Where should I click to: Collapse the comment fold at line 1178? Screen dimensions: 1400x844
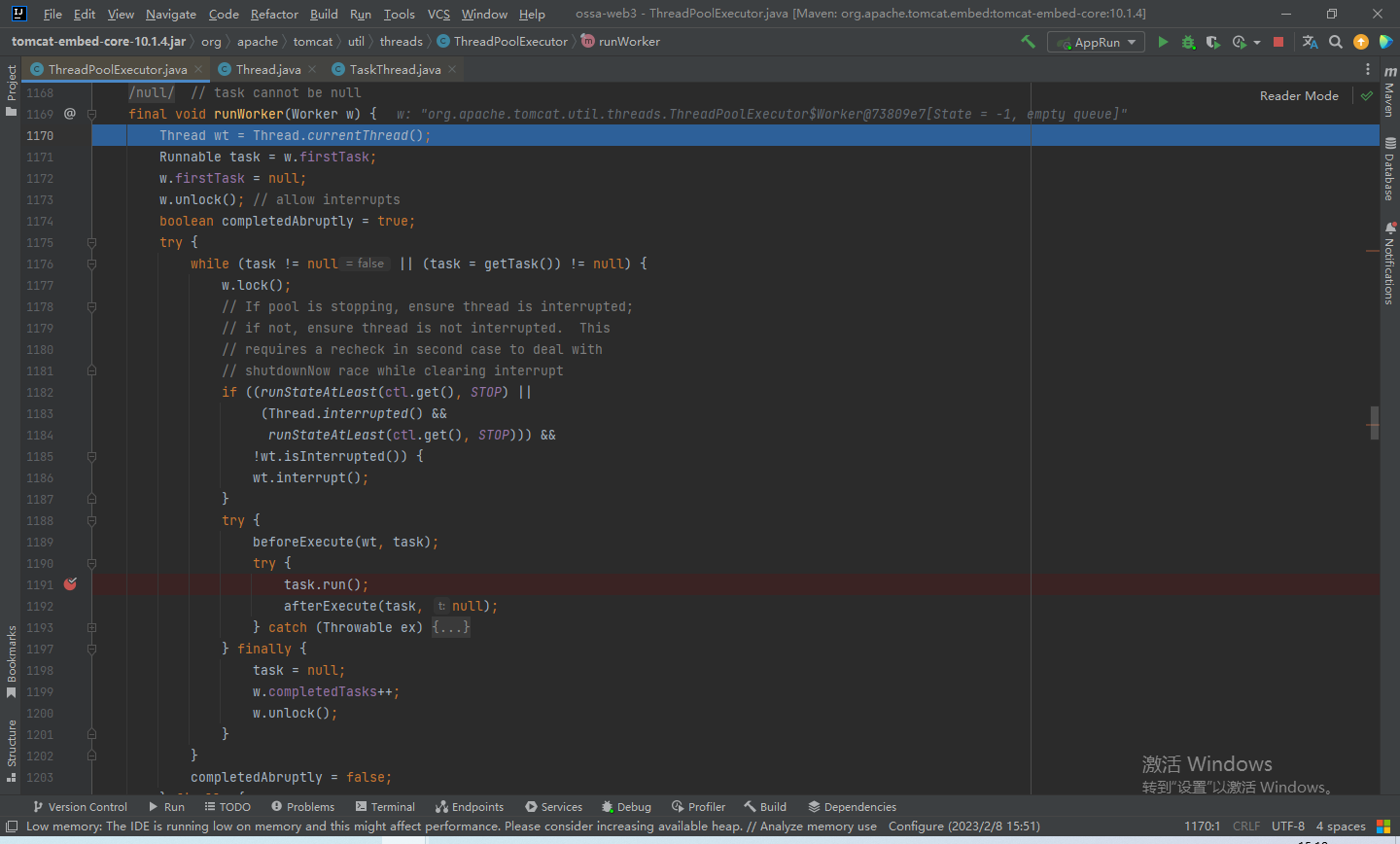pos(91,306)
